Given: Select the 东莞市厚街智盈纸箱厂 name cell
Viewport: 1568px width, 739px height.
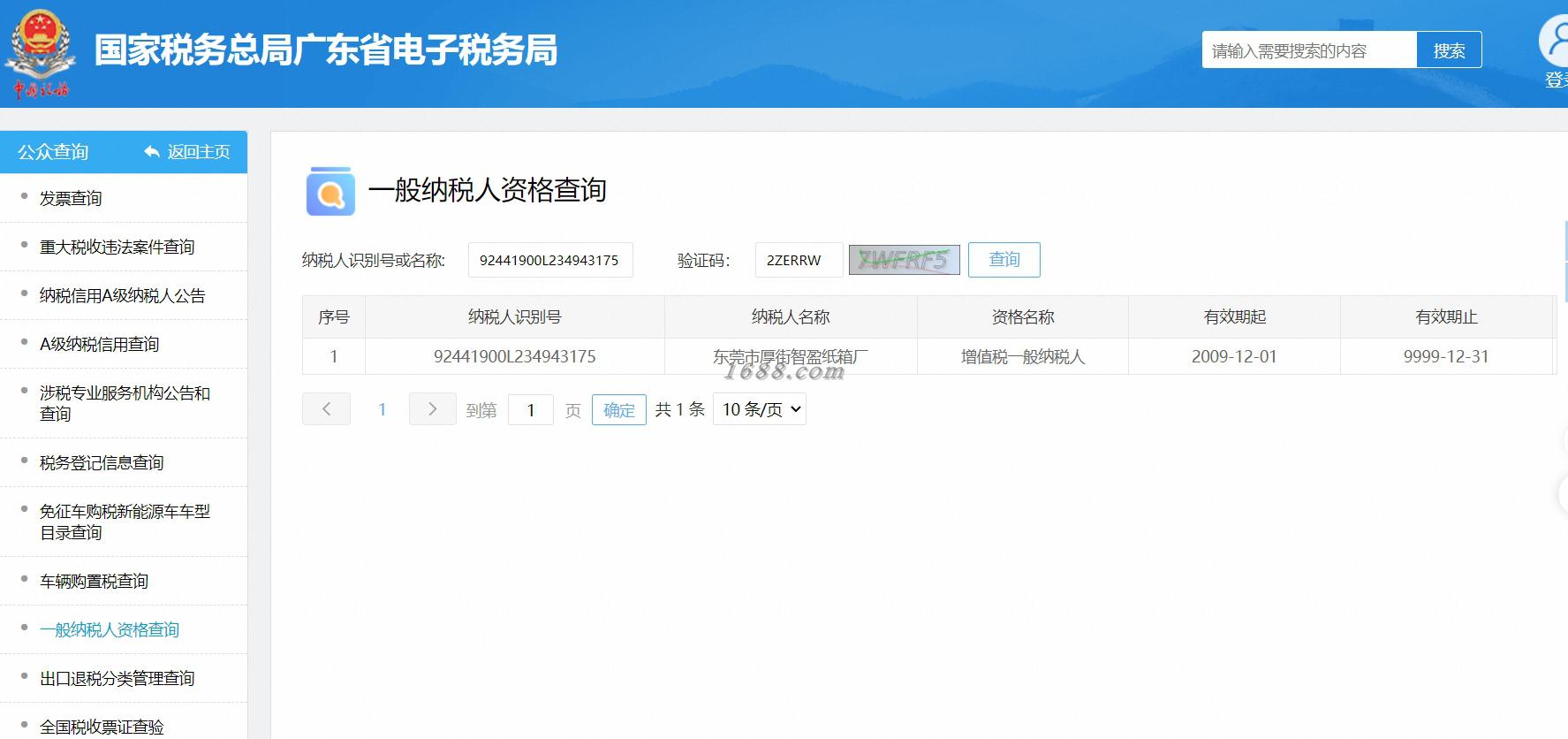Looking at the screenshot, I should coord(791,356).
